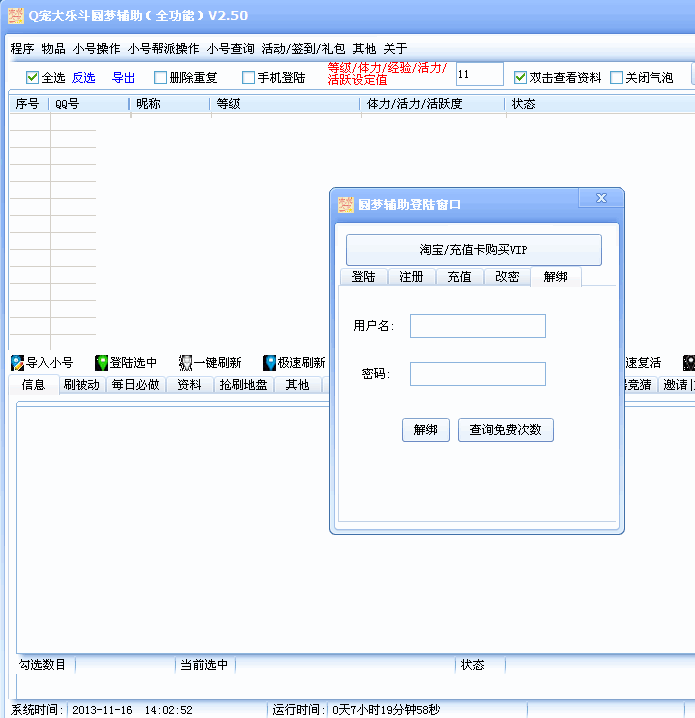
Task: Click the QQ号 column header
Action: tap(89, 104)
